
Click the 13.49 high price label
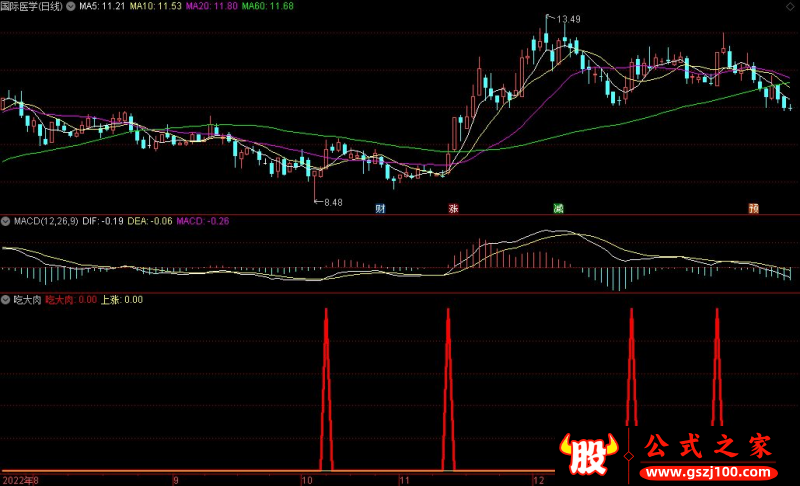(568, 19)
